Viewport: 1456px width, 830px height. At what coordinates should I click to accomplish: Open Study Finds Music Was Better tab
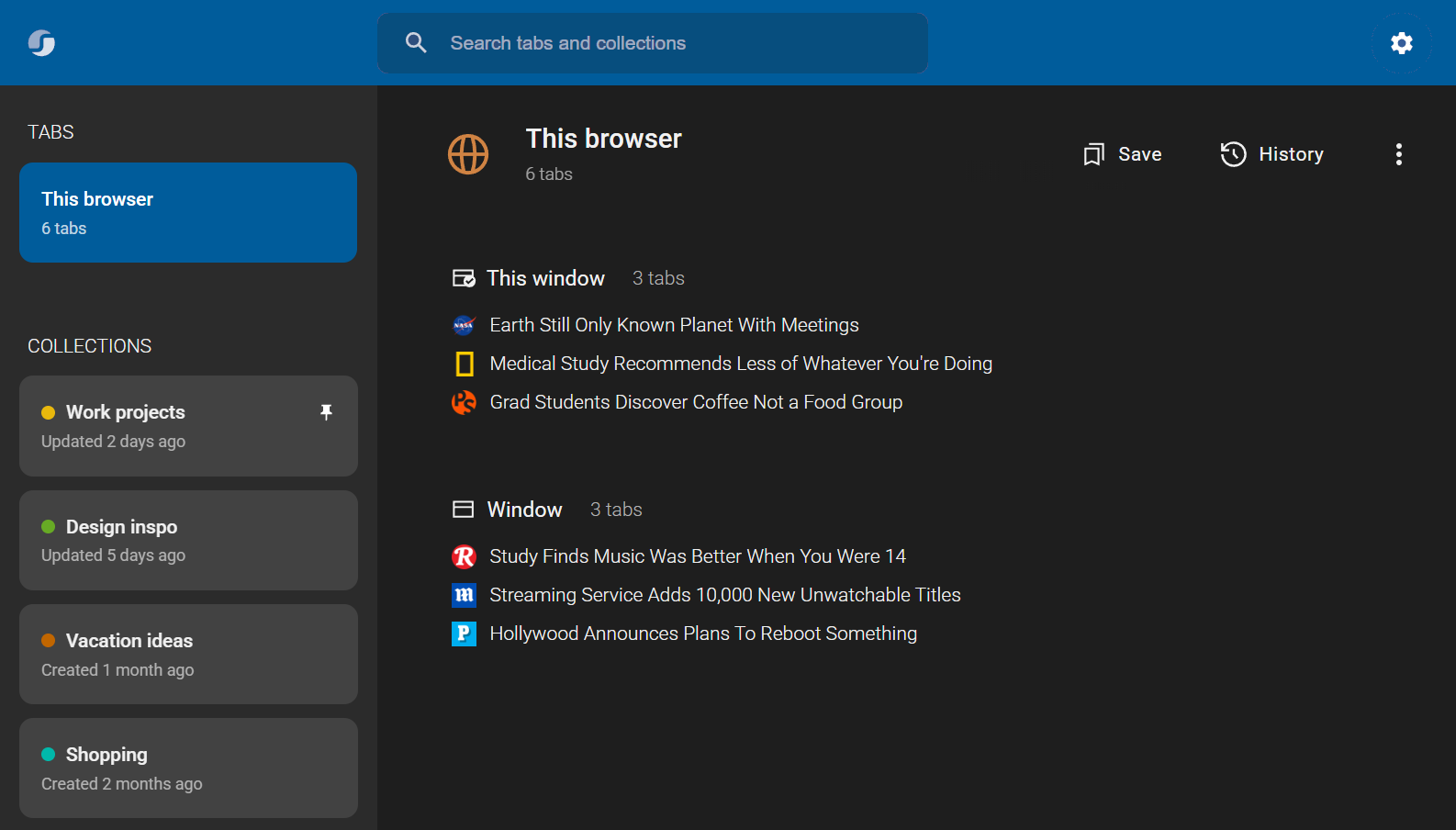[698, 556]
